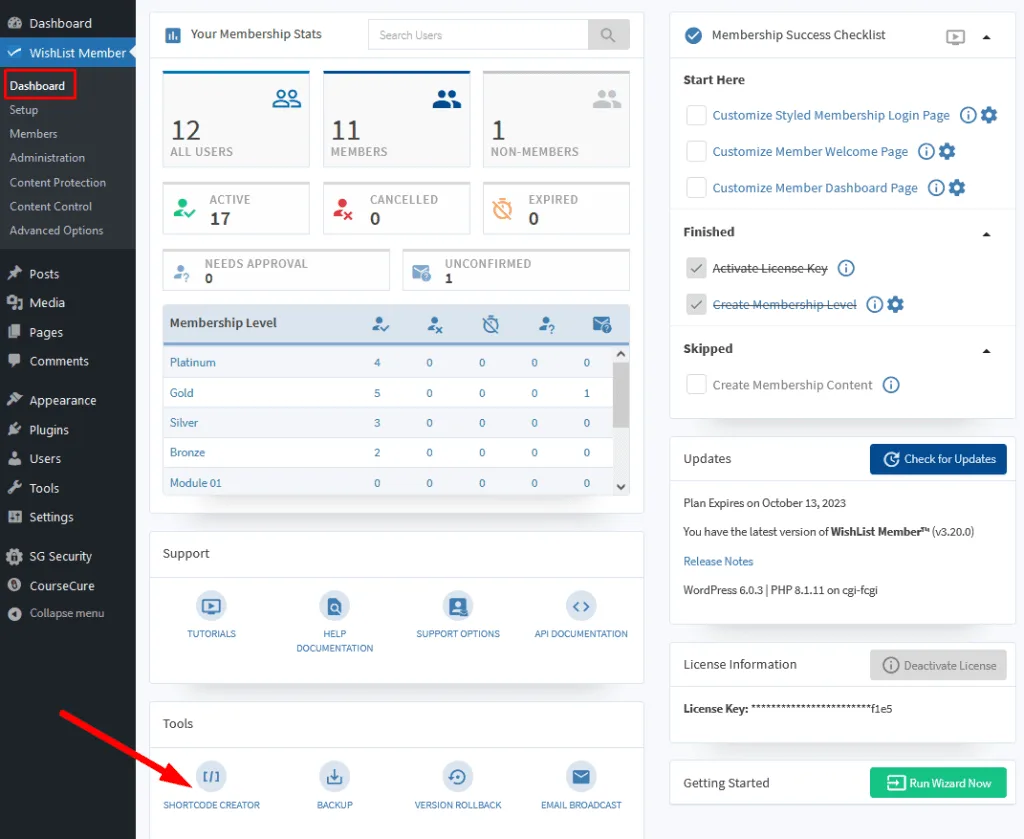Screen dimensions: 1024x839
Task: Collapse the Skipped section
Action: pos(987,349)
